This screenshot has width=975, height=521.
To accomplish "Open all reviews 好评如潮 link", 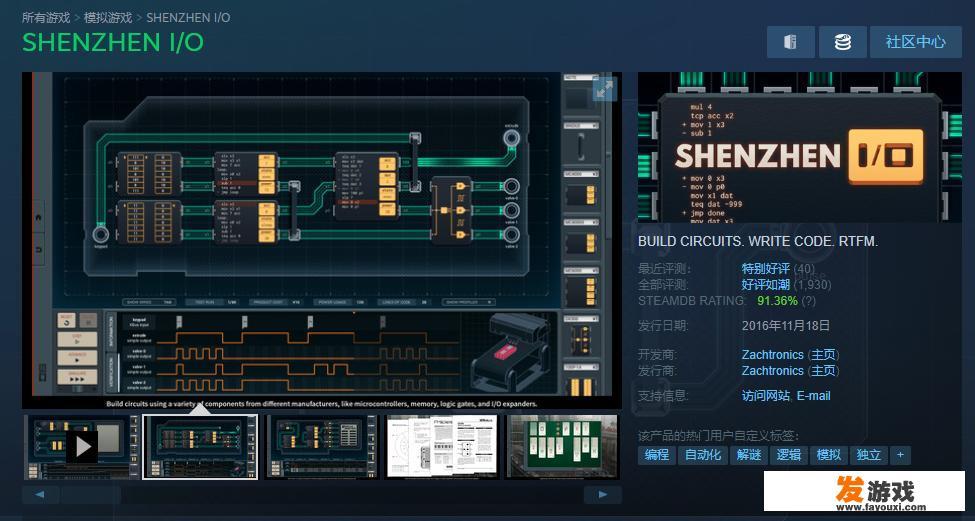I will tap(765, 285).
